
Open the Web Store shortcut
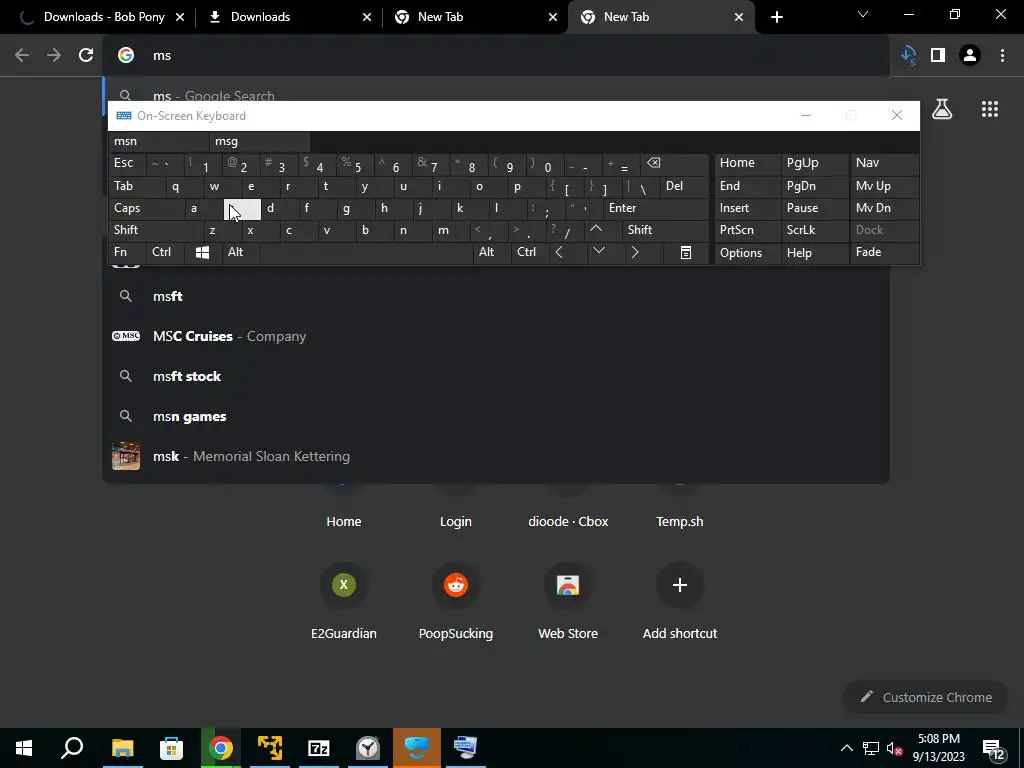(x=568, y=601)
